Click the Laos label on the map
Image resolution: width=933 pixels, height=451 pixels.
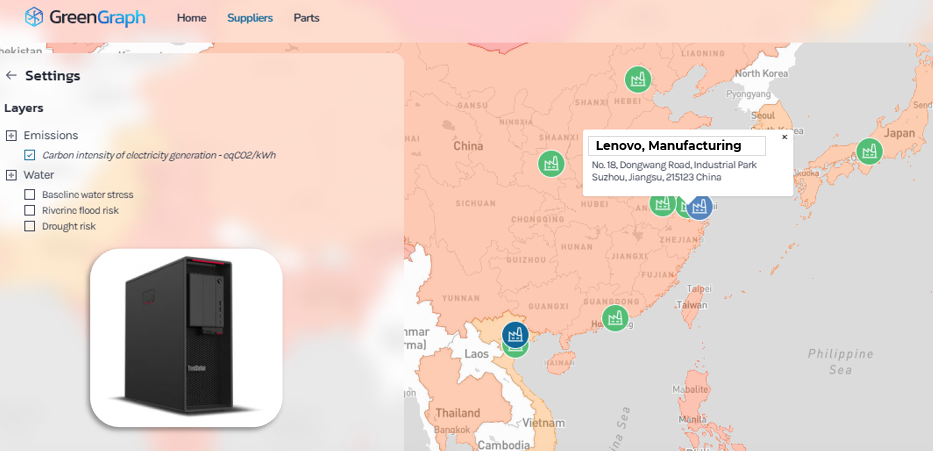pos(477,354)
